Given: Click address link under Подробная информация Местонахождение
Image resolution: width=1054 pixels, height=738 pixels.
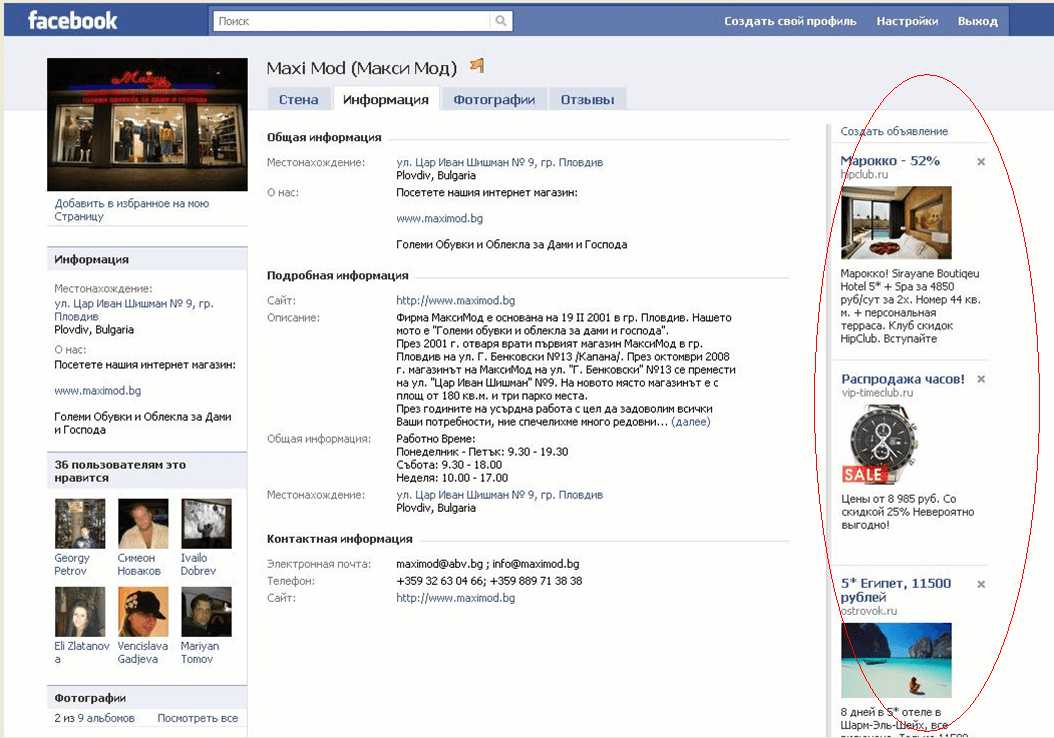Looking at the screenshot, I should tap(499, 495).
